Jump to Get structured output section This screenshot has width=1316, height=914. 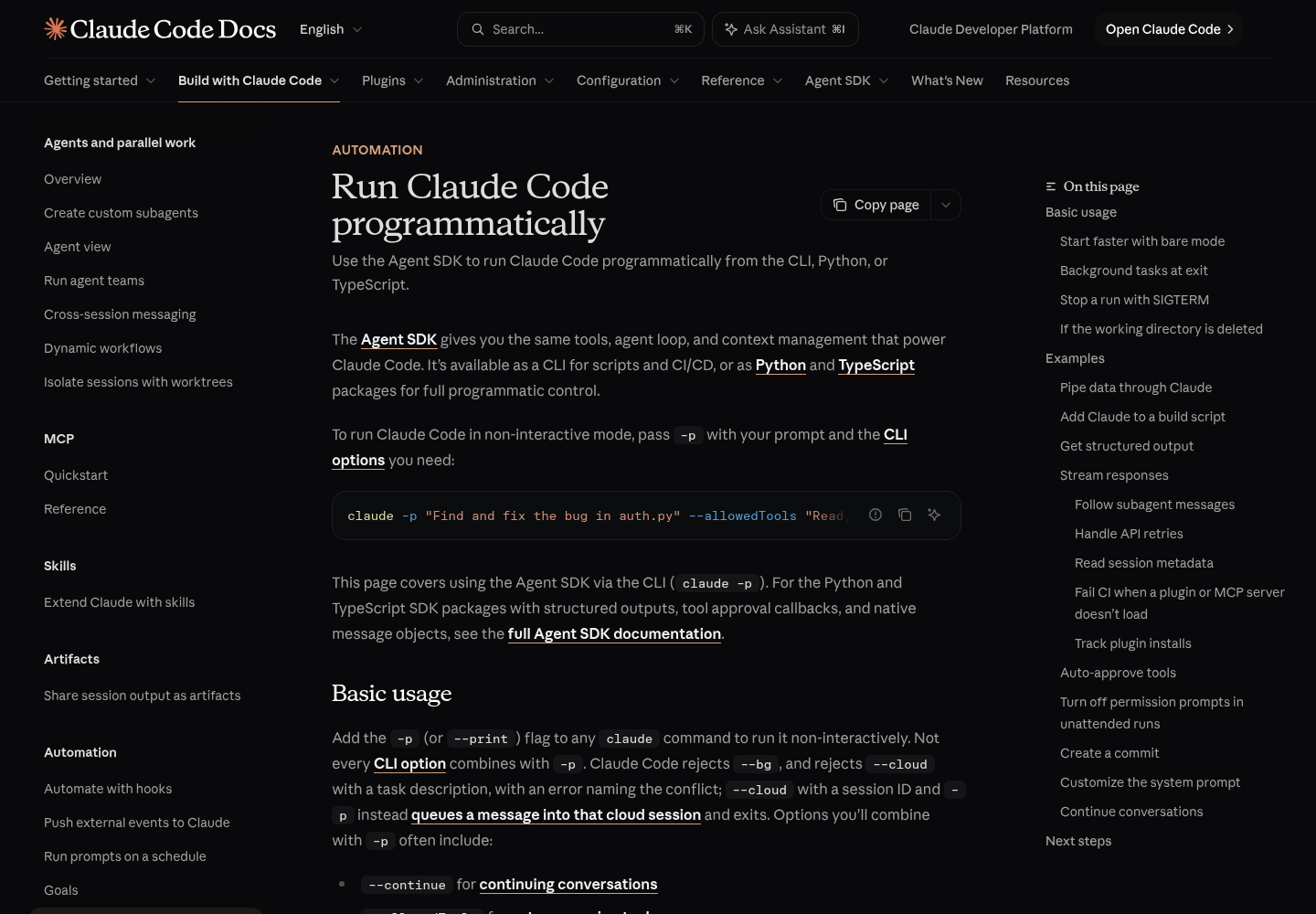1127,446
